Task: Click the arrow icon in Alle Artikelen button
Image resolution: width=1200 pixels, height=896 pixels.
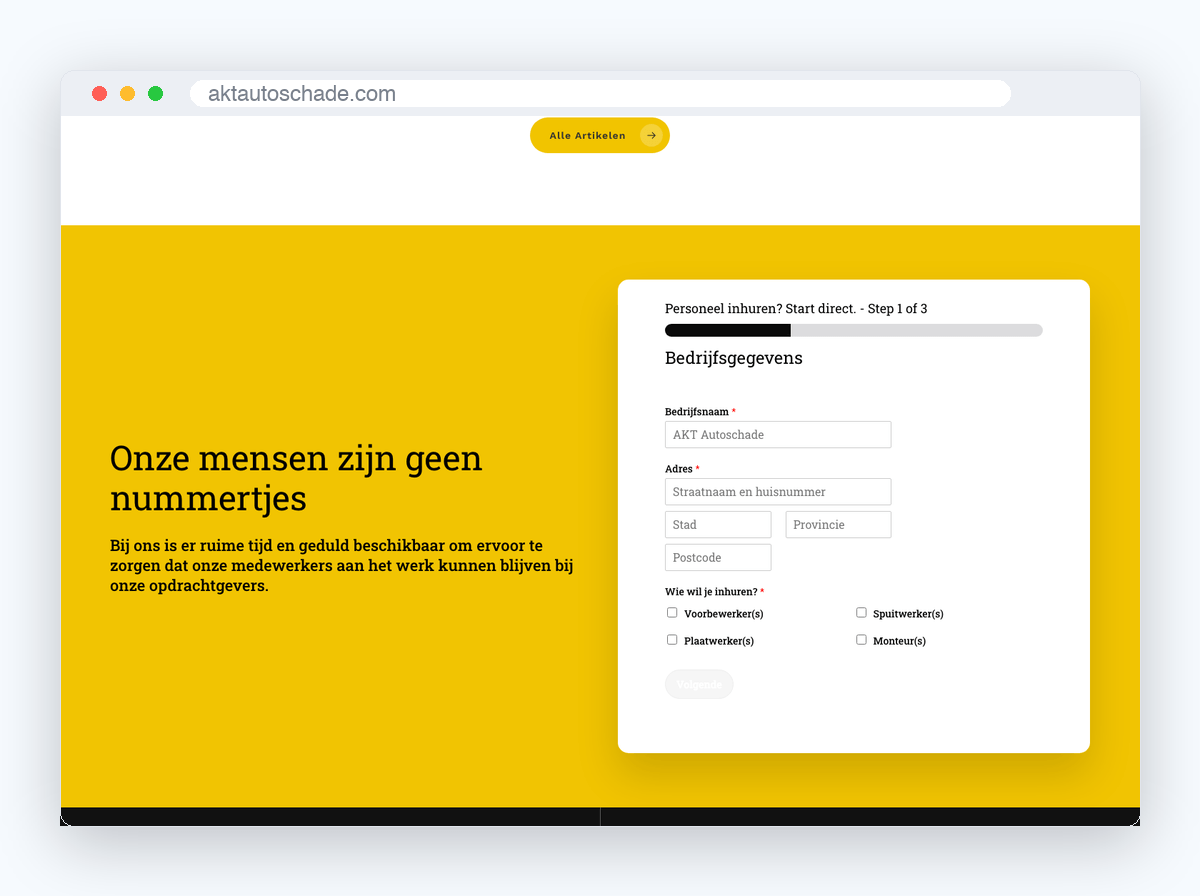Action: point(651,135)
